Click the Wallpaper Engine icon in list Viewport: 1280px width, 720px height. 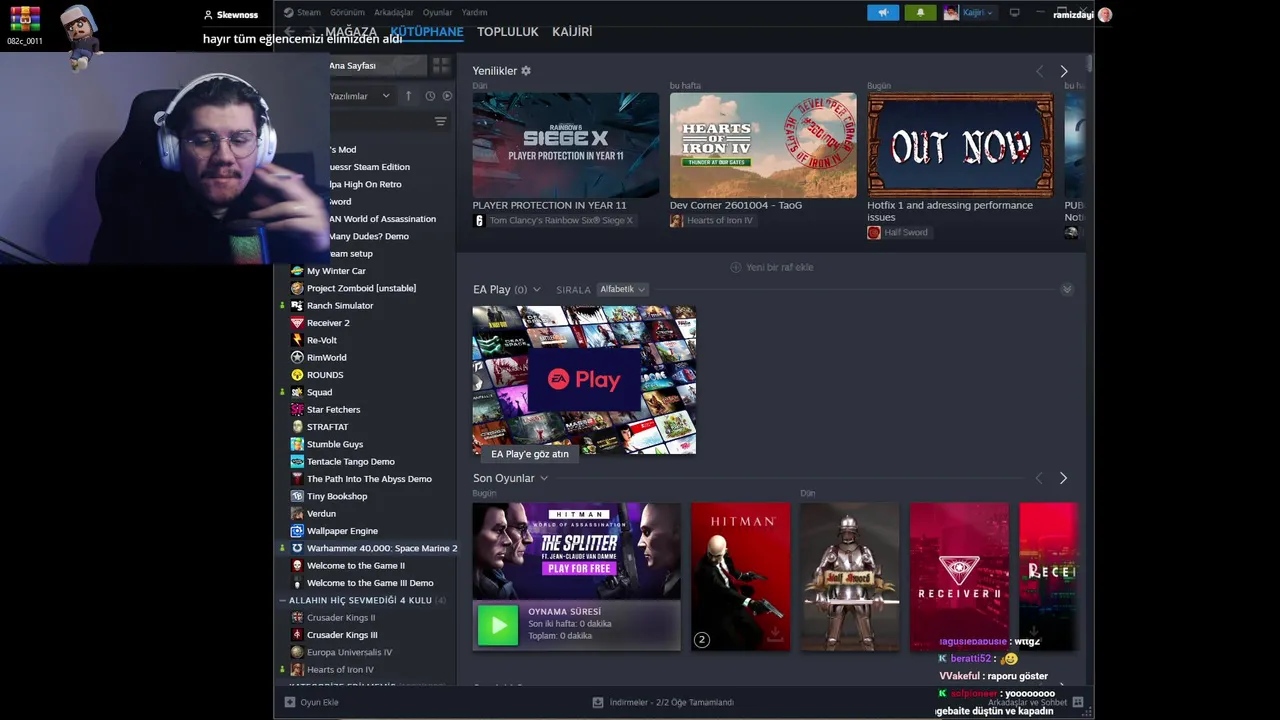297,531
